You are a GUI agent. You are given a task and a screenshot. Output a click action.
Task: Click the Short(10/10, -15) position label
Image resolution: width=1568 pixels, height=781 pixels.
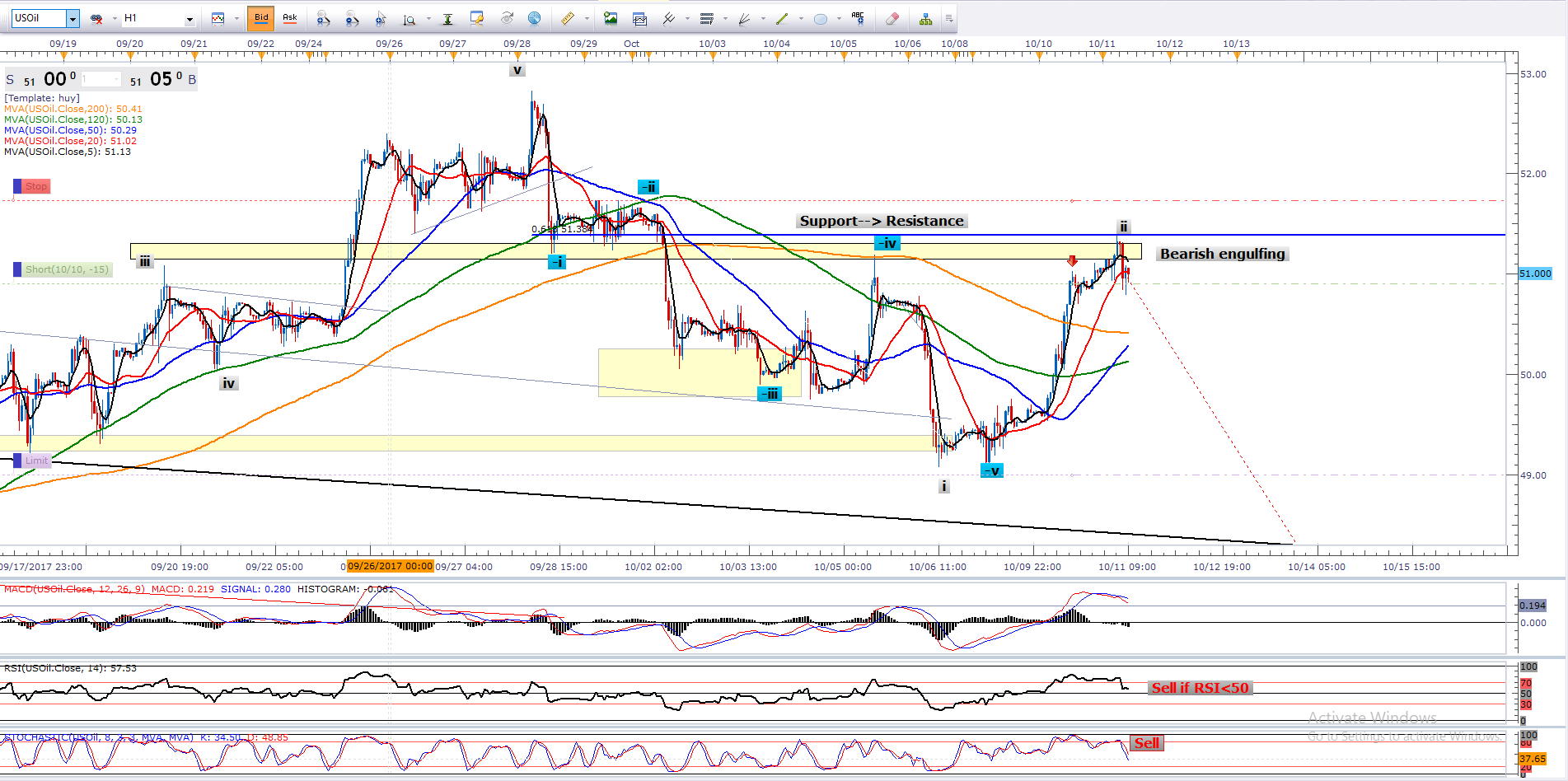click(x=66, y=269)
